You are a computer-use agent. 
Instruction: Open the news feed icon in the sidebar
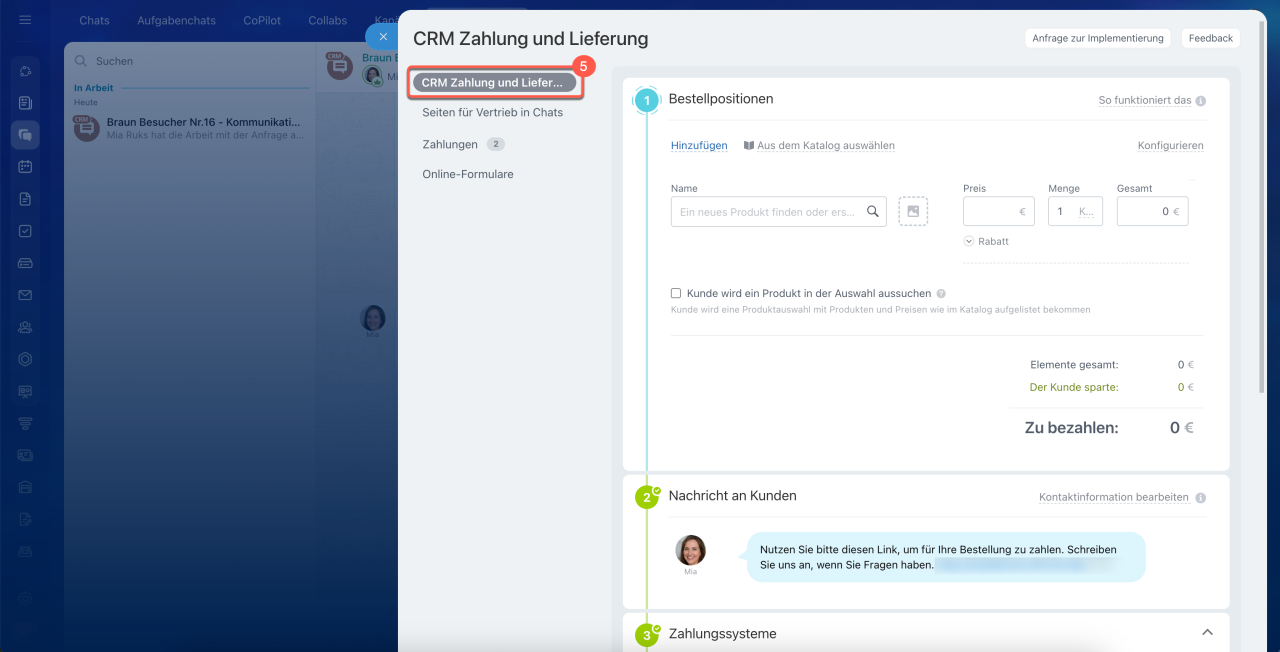coord(25,102)
